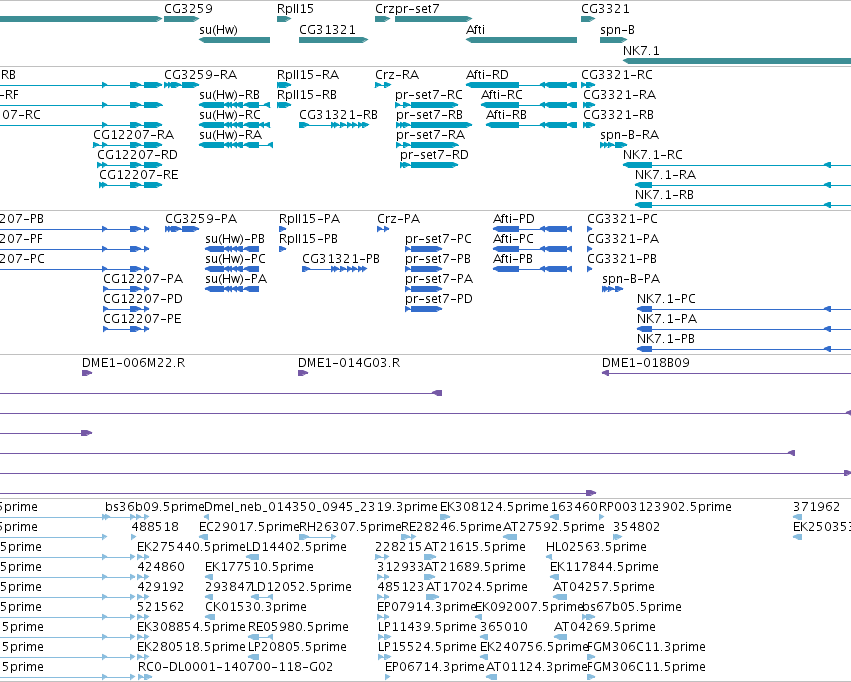Click the RpII15-RA transcript label
The image size is (851, 682).
pos(308,75)
